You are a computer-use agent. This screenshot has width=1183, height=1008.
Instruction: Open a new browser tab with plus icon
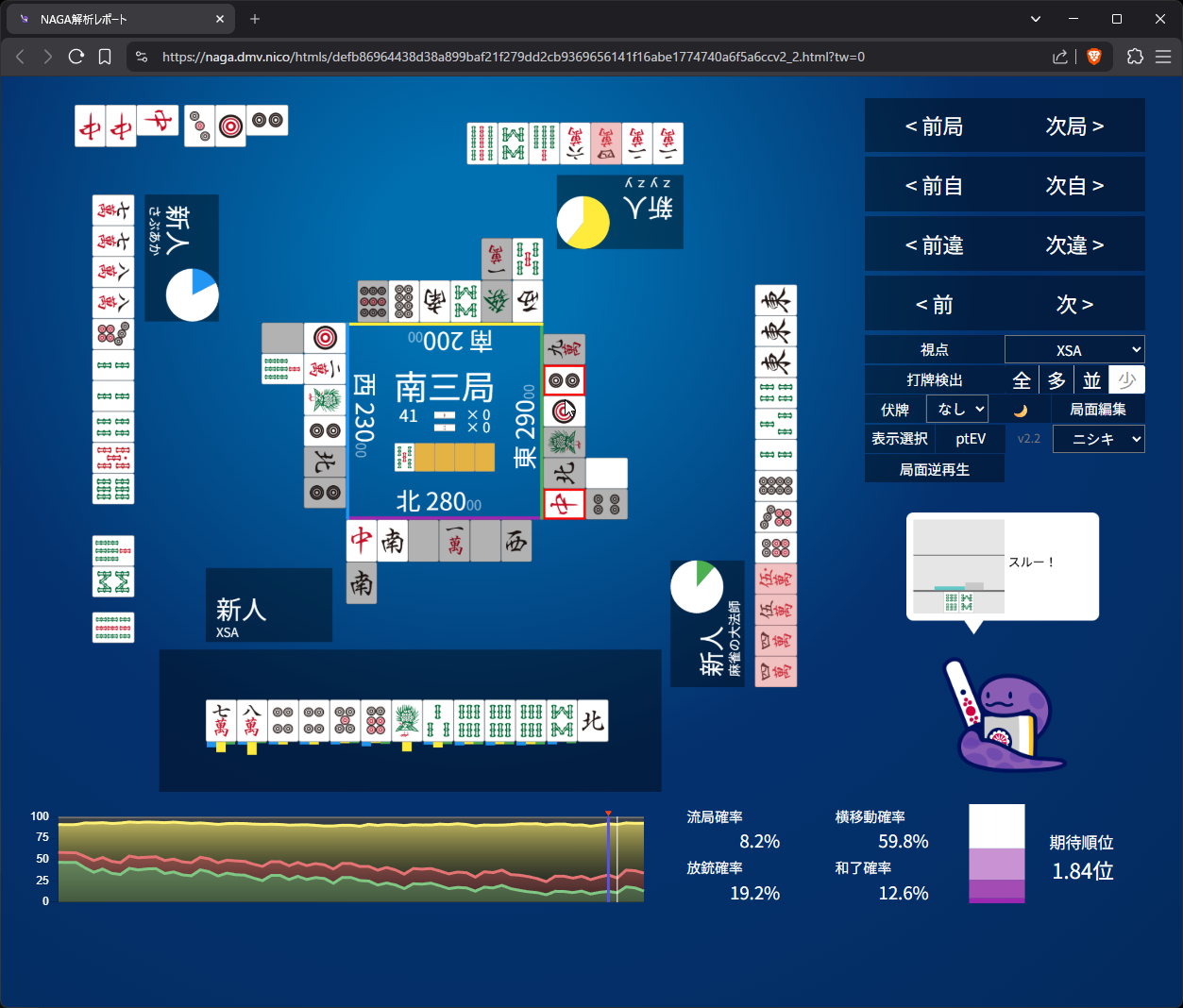pyautogui.click(x=255, y=19)
